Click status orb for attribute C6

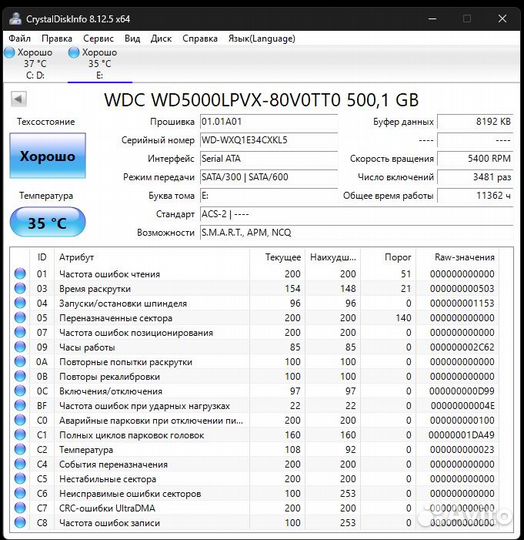pos(20,493)
